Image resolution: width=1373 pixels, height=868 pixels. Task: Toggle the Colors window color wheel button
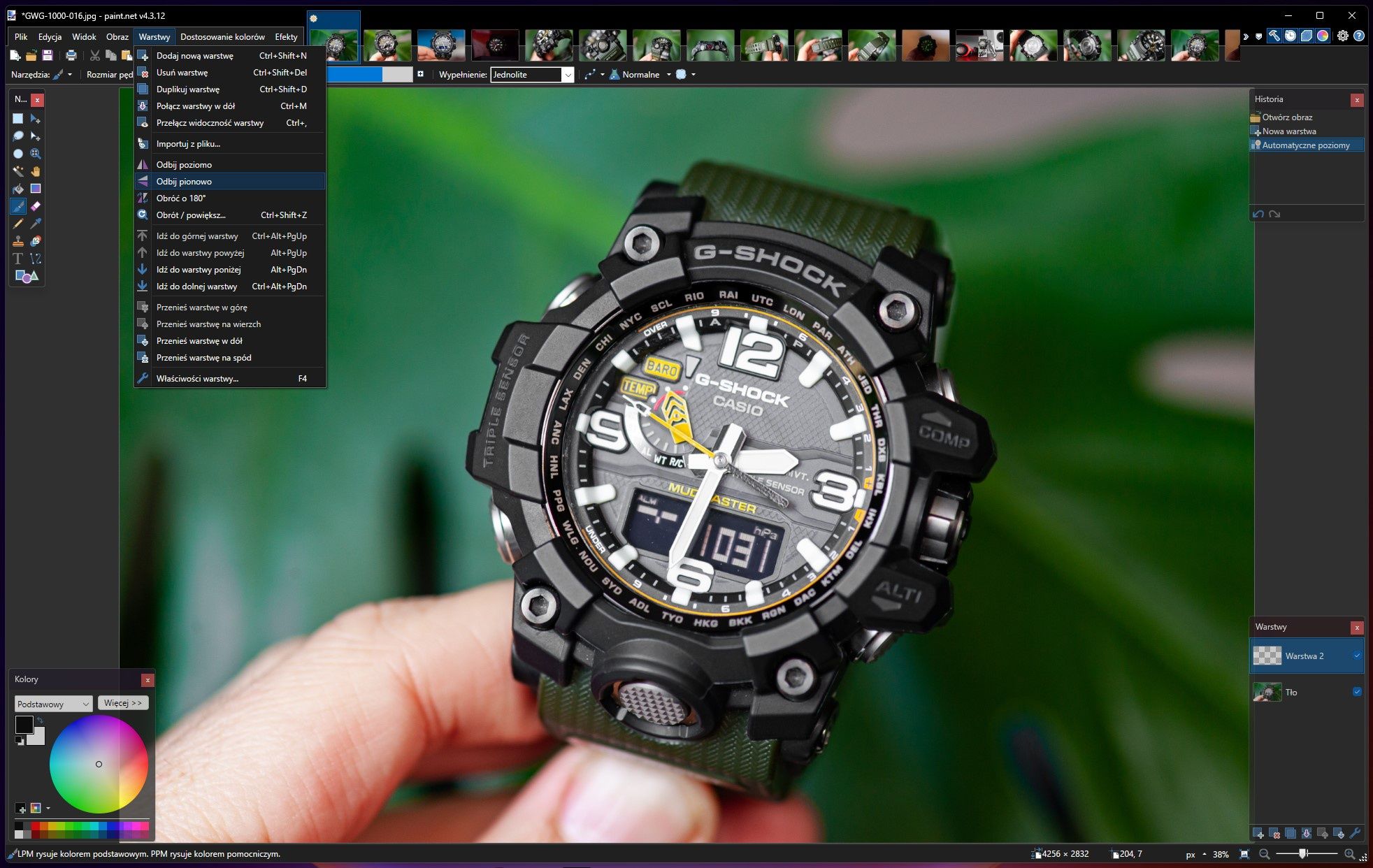1323,36
